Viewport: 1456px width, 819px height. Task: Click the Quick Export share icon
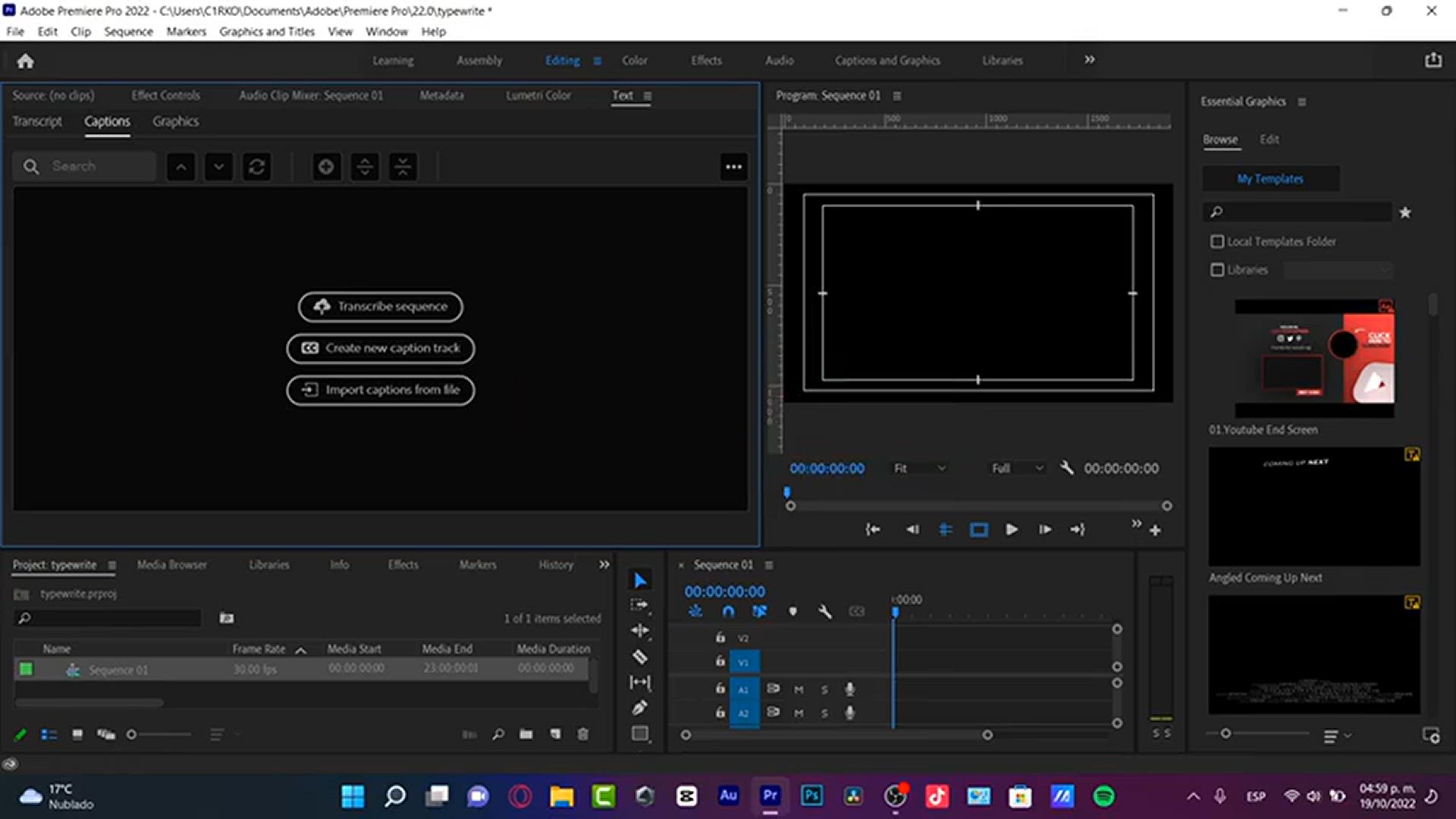coord(1432,60)
